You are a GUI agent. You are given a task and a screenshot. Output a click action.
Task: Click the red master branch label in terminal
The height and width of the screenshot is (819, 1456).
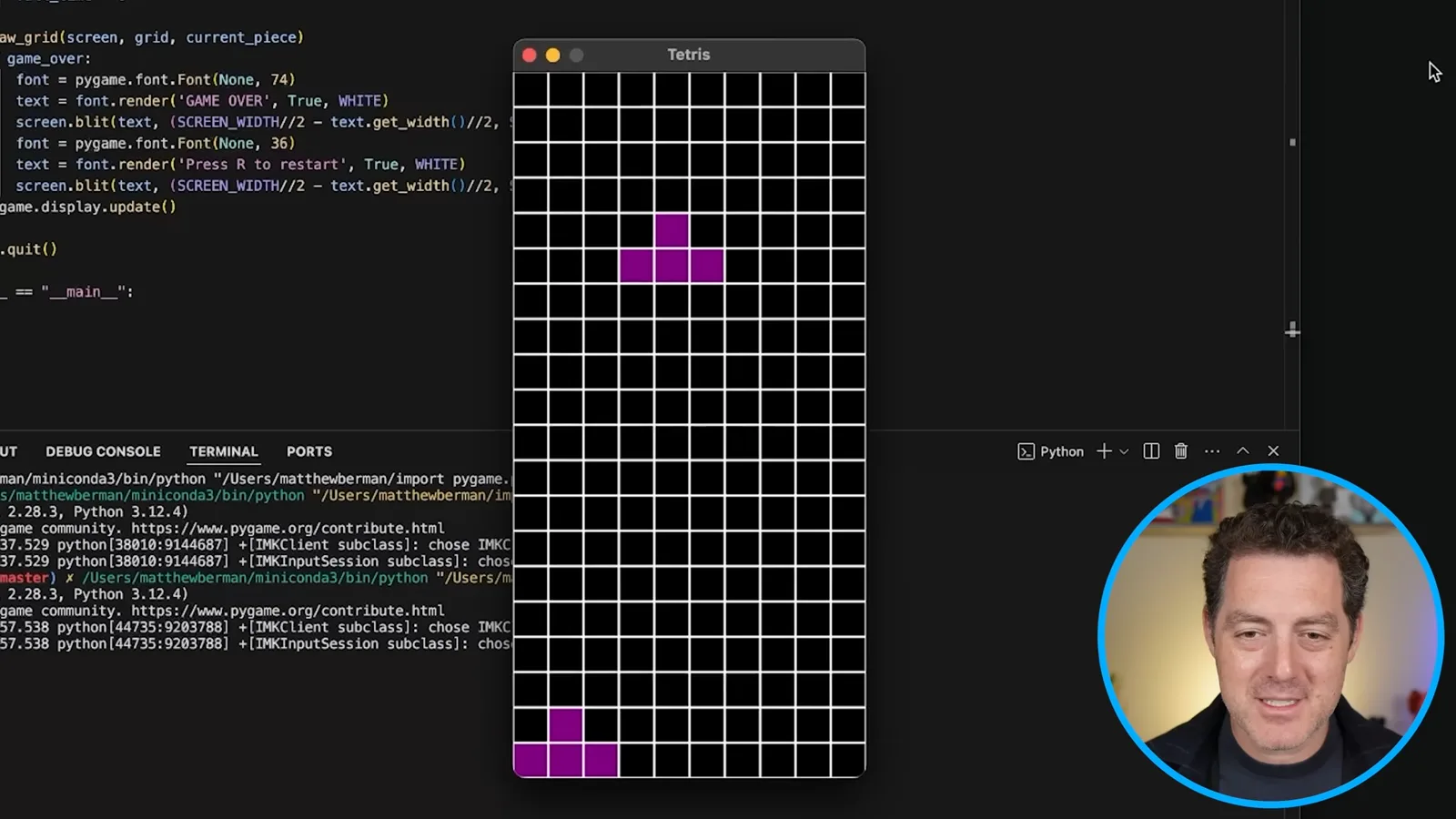point(27,578)
